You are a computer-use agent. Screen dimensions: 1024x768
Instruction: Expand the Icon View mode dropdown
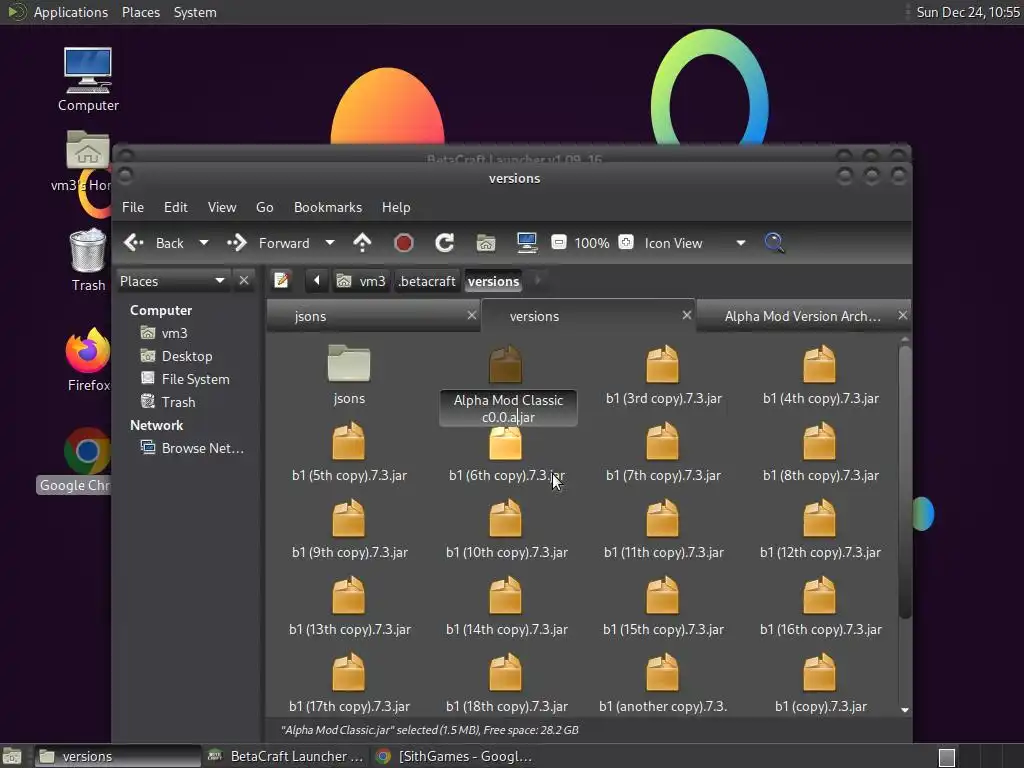pos(740,243)
